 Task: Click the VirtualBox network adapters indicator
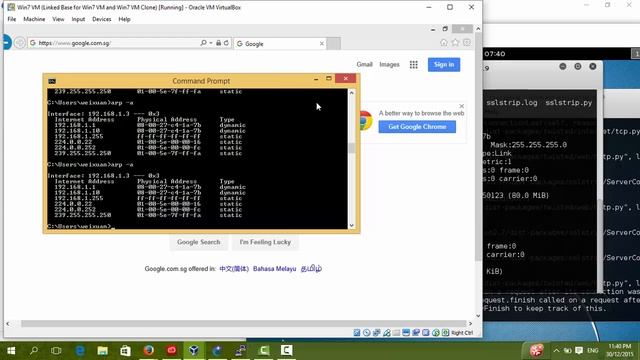[x=376, y=333]
